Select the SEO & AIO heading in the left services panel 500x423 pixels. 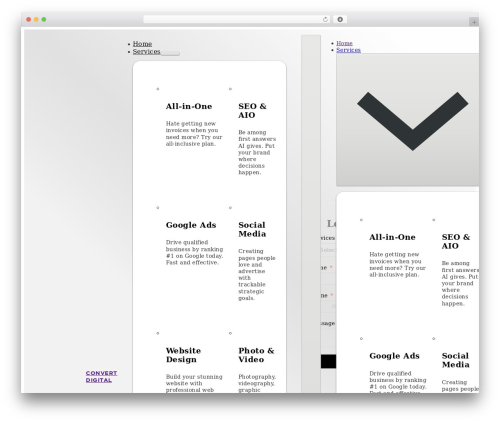point(252,111)
